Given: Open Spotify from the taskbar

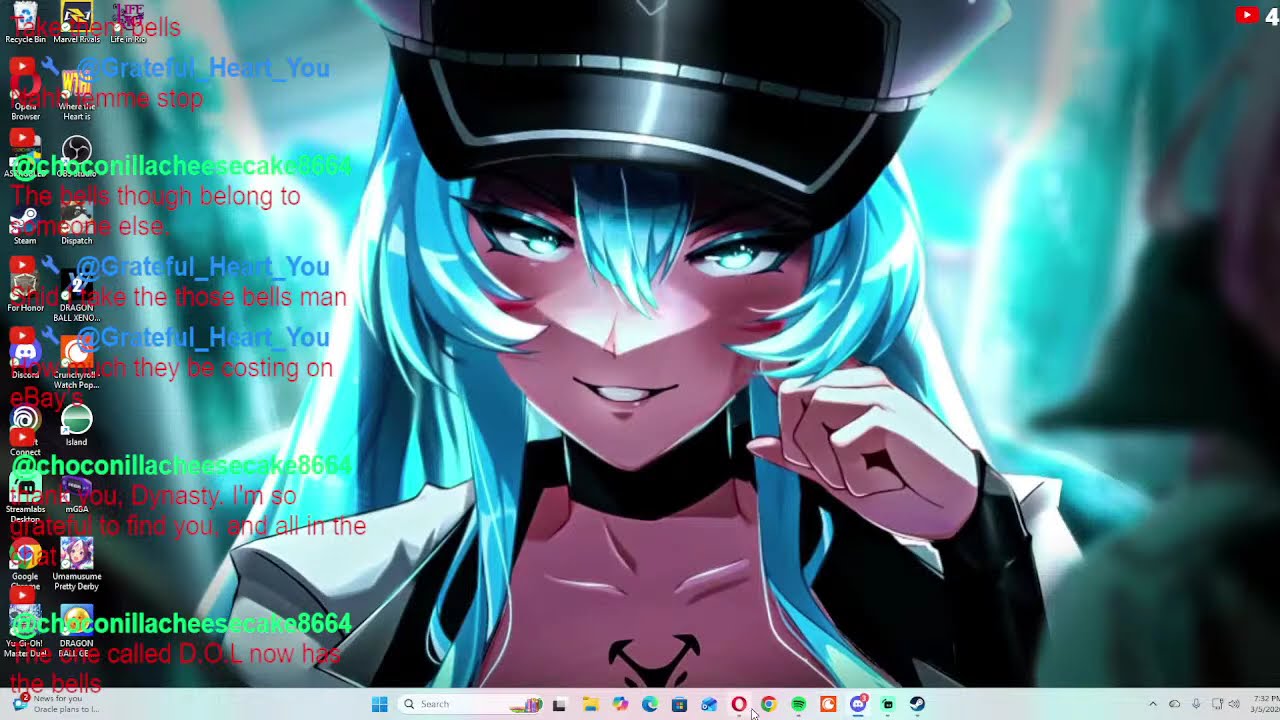Looking at the screenshot, I should click(x=798, y=704).
